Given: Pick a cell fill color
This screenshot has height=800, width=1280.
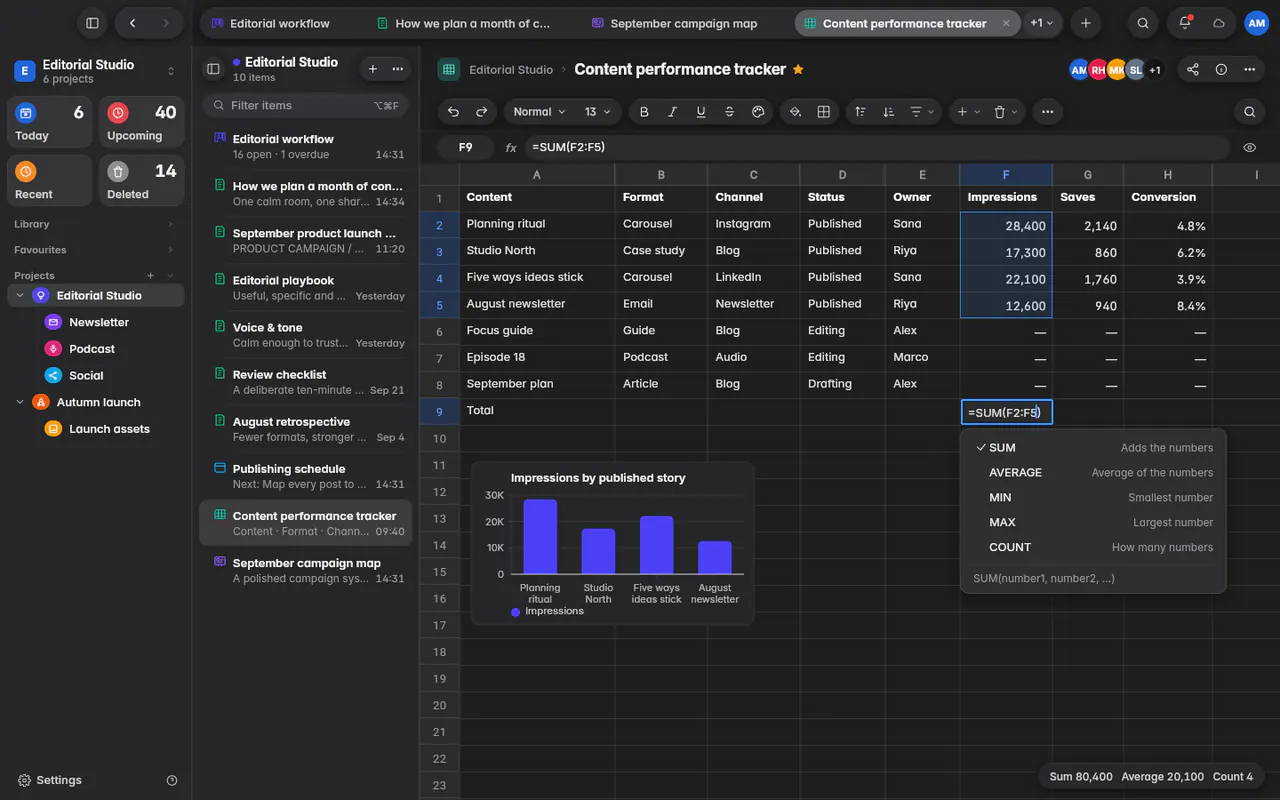Looking at the screenshot, I should click(x=795, y=112).
